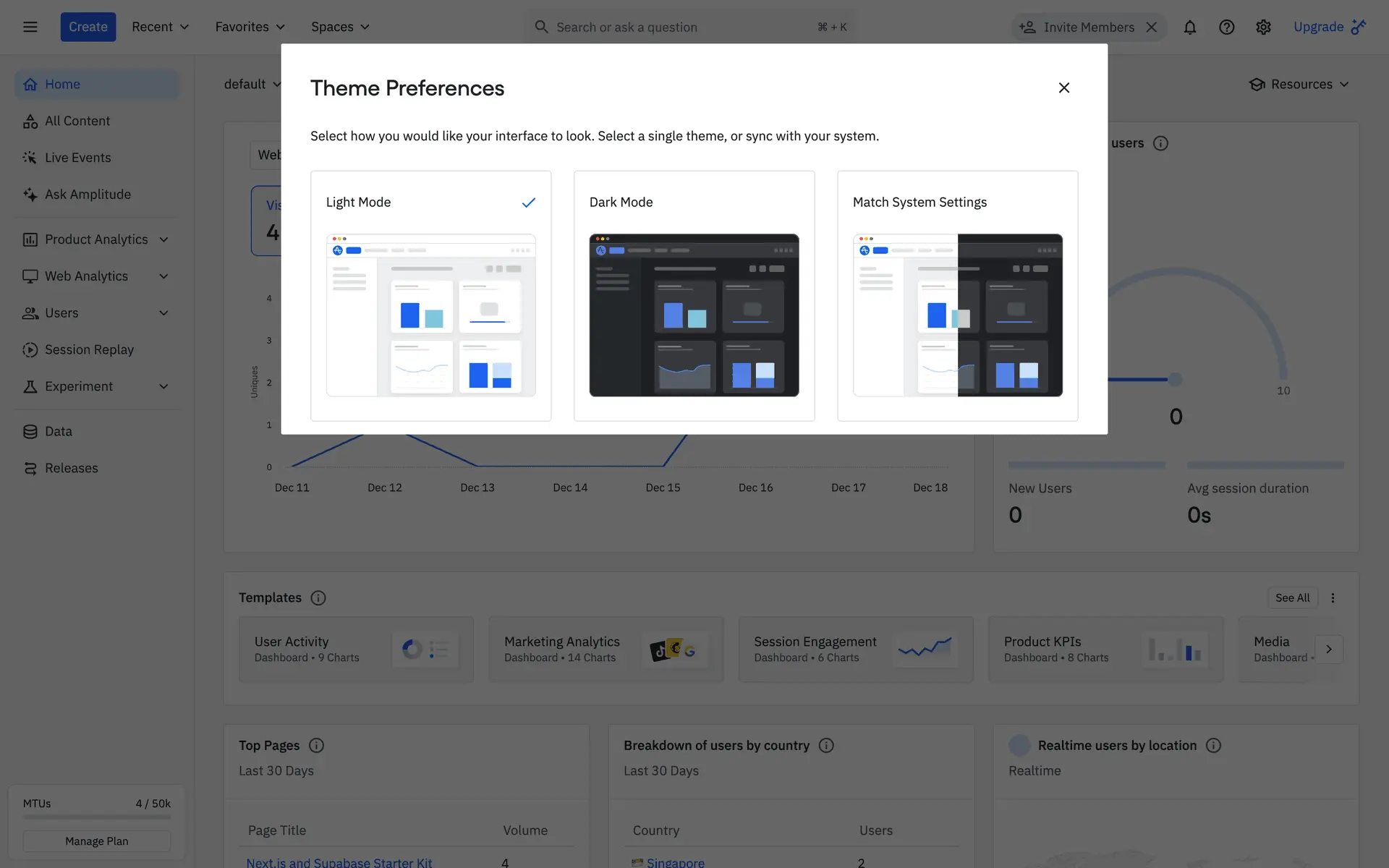Click the Manage Plan button
The height and width of the screenshot is (868, 1389).
pyautogui.click(x=96, y=841)
